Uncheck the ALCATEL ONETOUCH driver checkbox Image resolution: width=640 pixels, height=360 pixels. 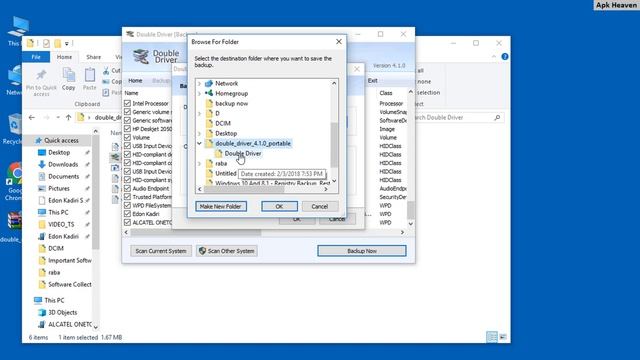coord(127,222)
